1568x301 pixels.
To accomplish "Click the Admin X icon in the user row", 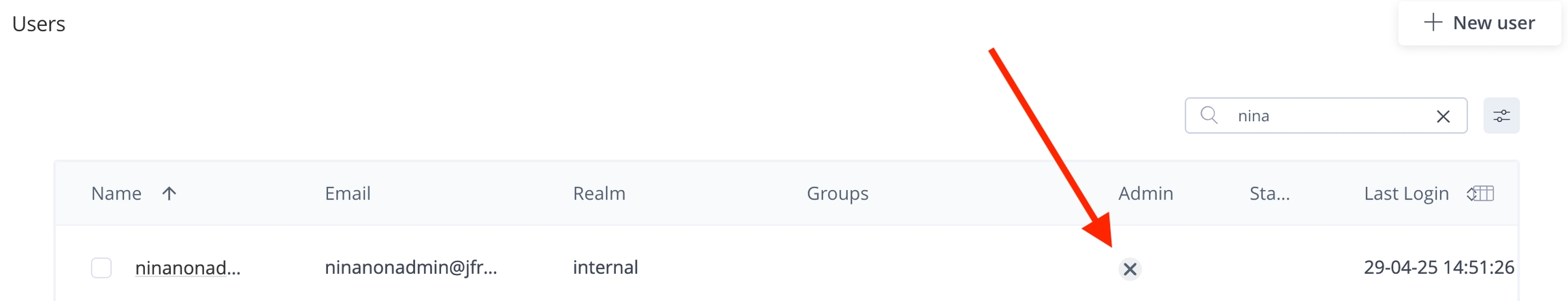I will click(1130, 269).
